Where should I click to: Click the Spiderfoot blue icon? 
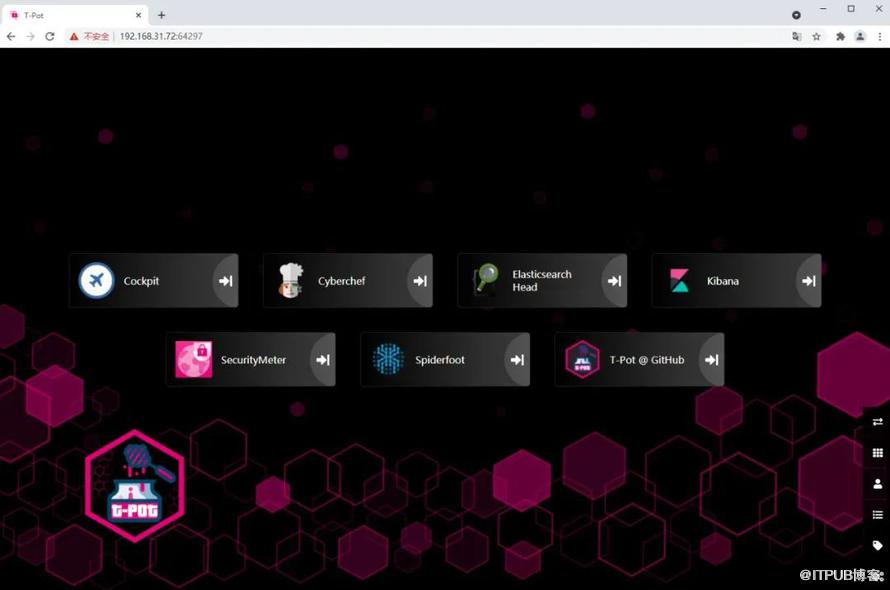tap(388, 359)
